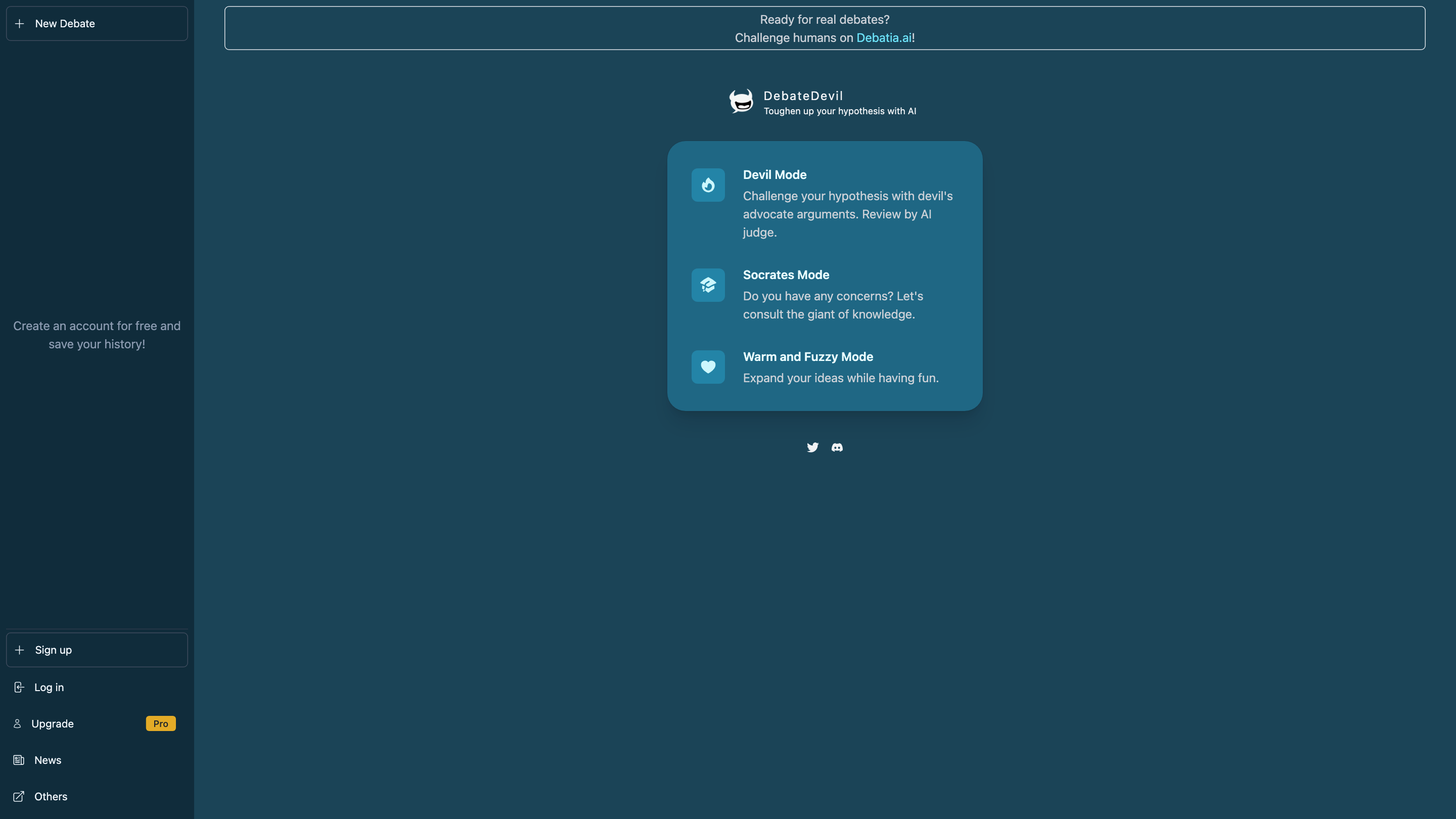
Task: Open the News section
Action: (48, 760)
